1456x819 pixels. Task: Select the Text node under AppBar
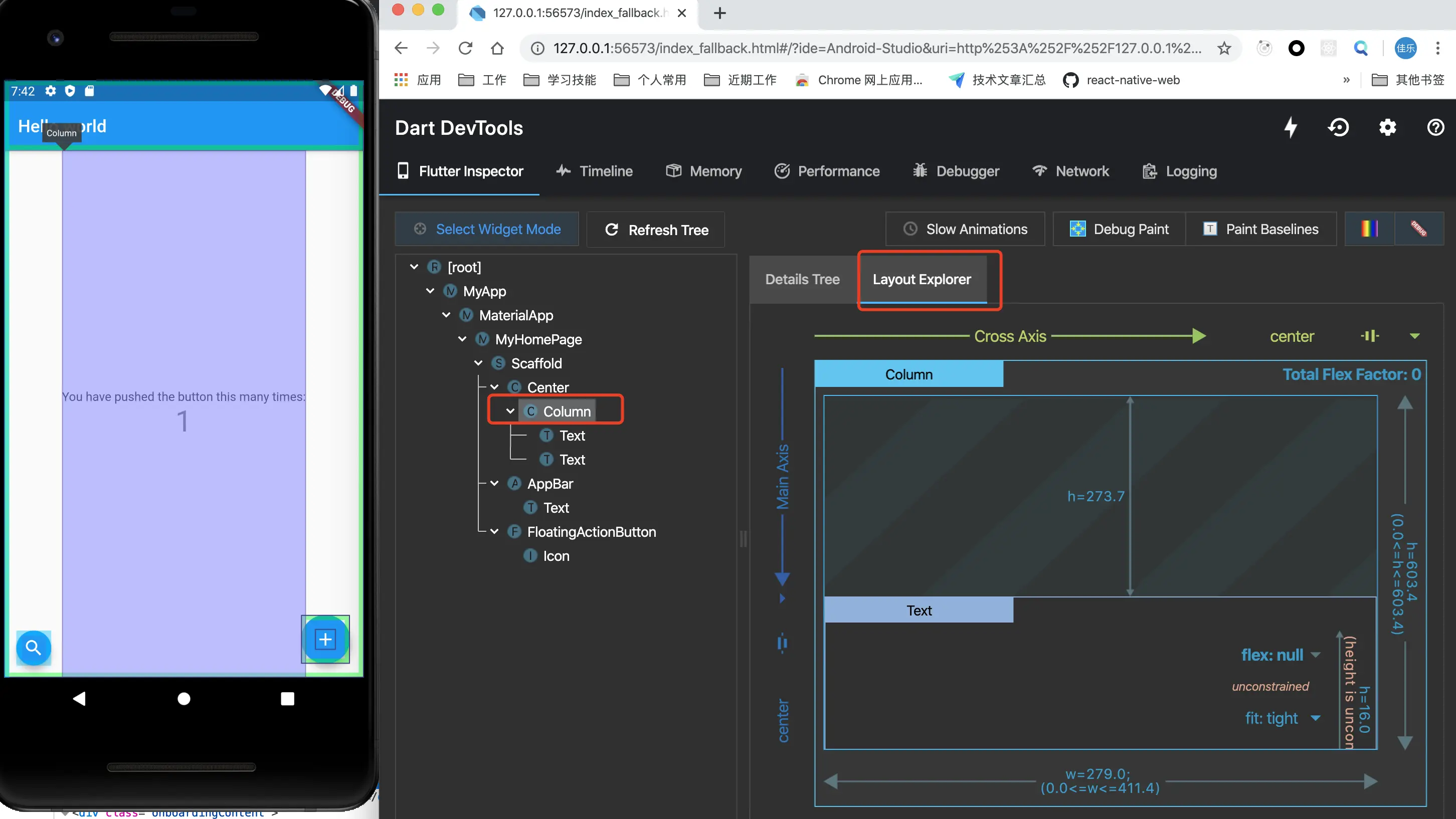[546, 508]
